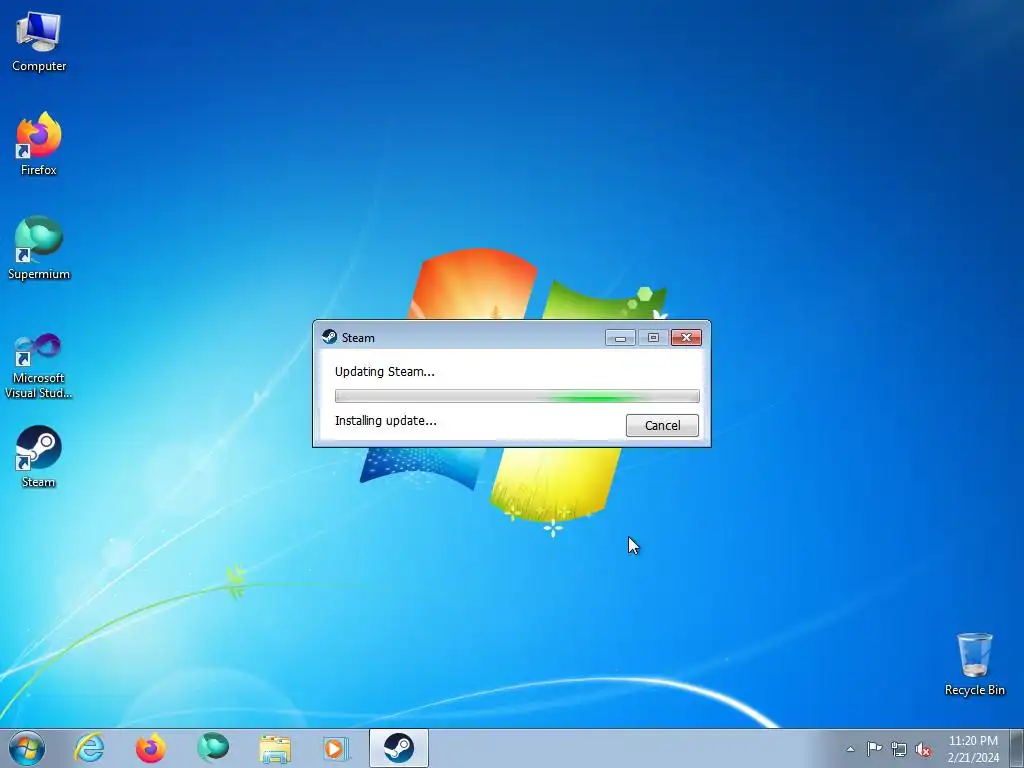Select the Microsoft Visual Studio shortcut

click(39, 366)
